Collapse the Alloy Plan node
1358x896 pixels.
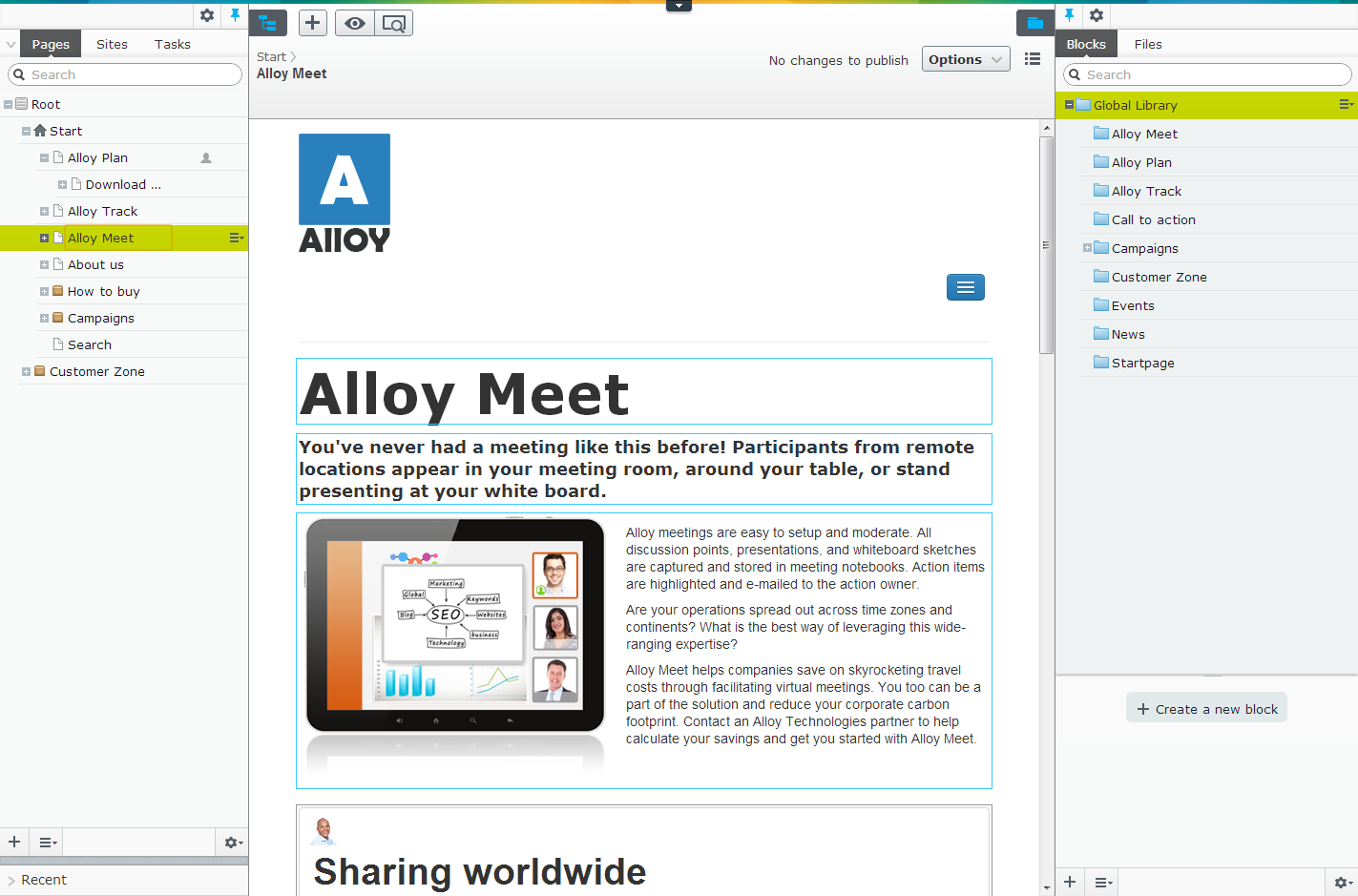pos(44,157)
